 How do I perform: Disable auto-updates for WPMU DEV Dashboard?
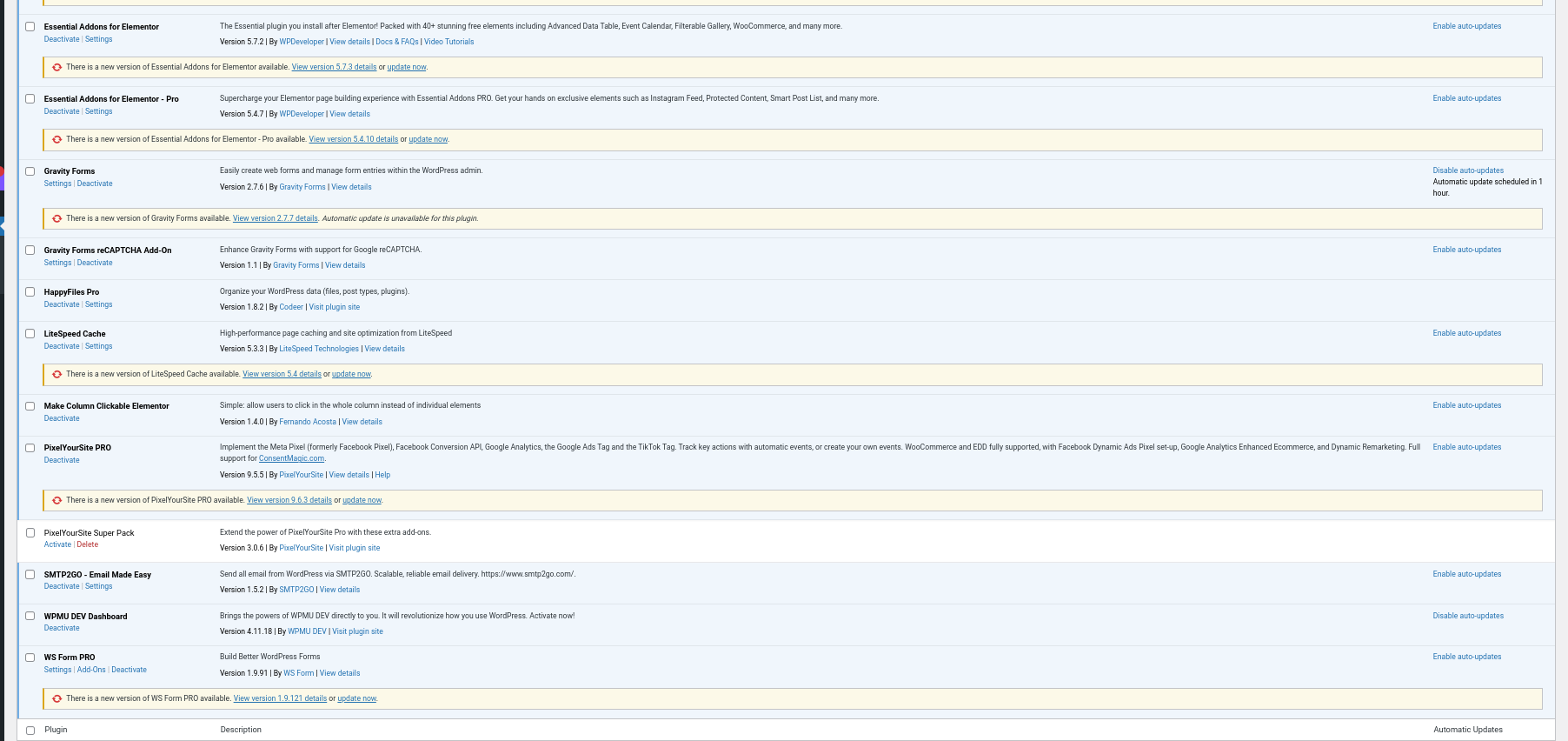1467,616
